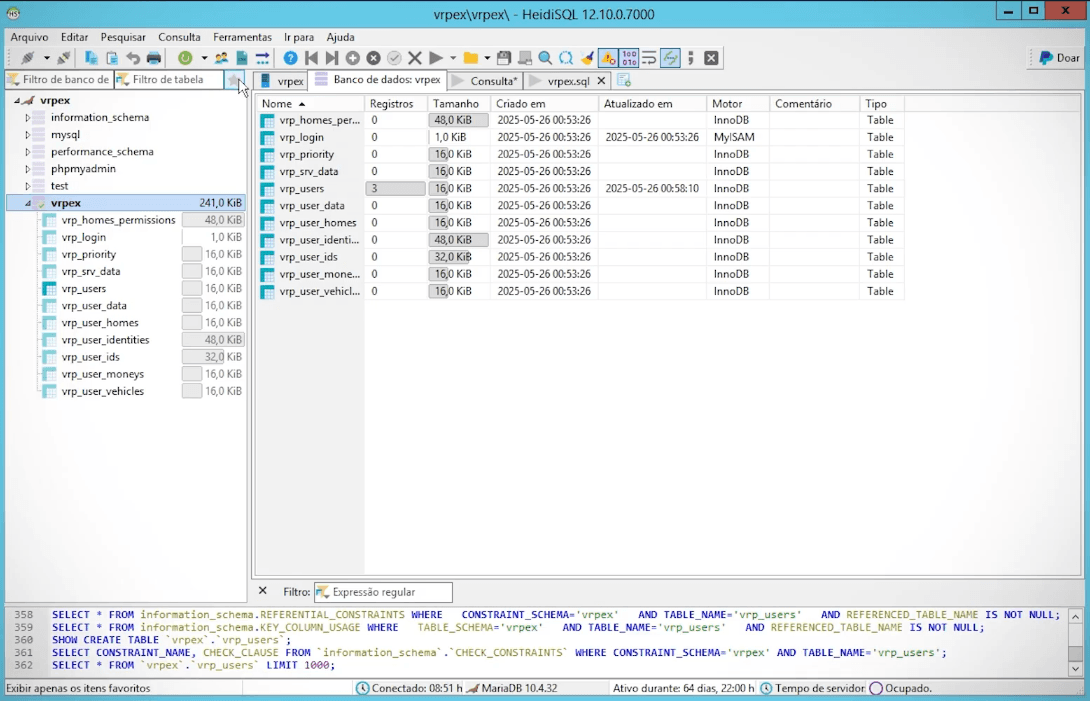Viewport: 1090px width, 701px height.
Task: Click the new query tab icon
Action: click(624, 81)
